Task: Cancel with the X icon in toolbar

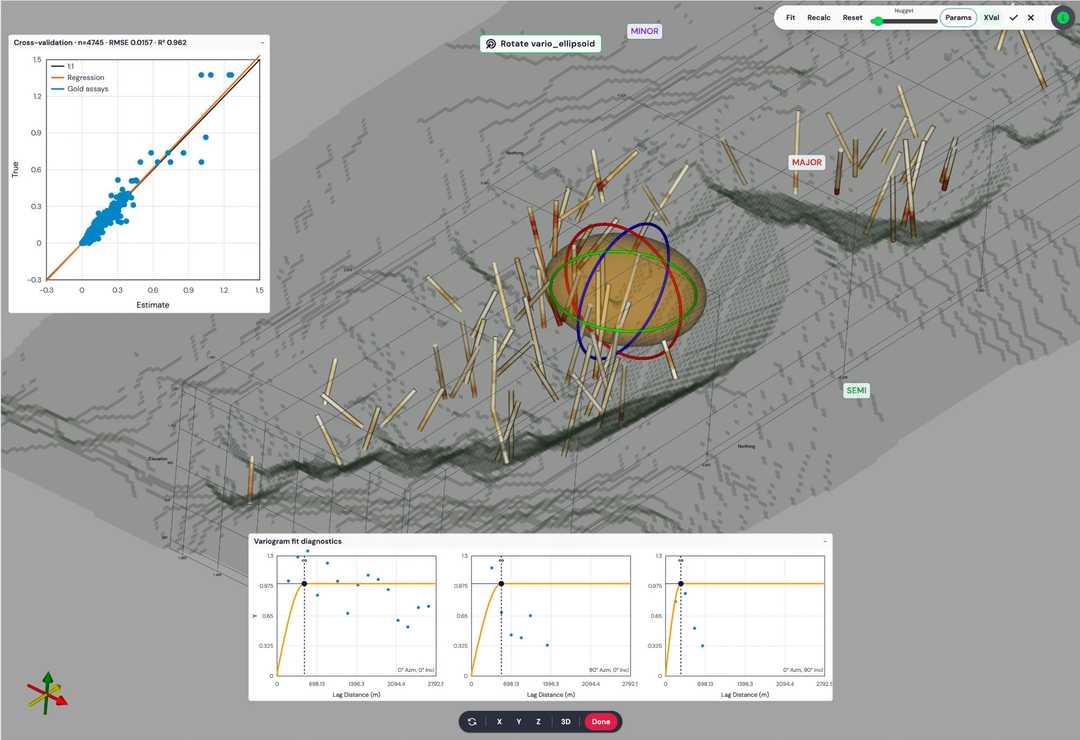Action: [1030, 18]
